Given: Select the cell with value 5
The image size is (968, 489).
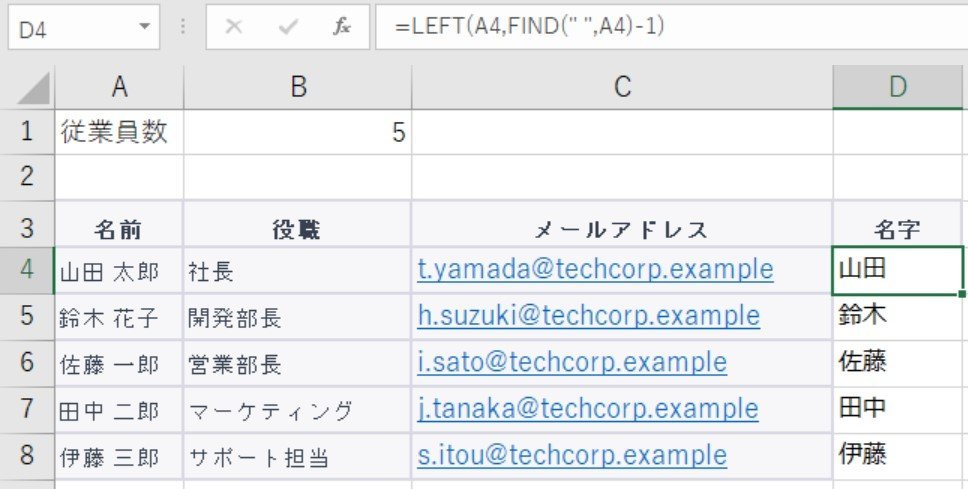Looking at the screenshot, I should (x=298, y=132).
